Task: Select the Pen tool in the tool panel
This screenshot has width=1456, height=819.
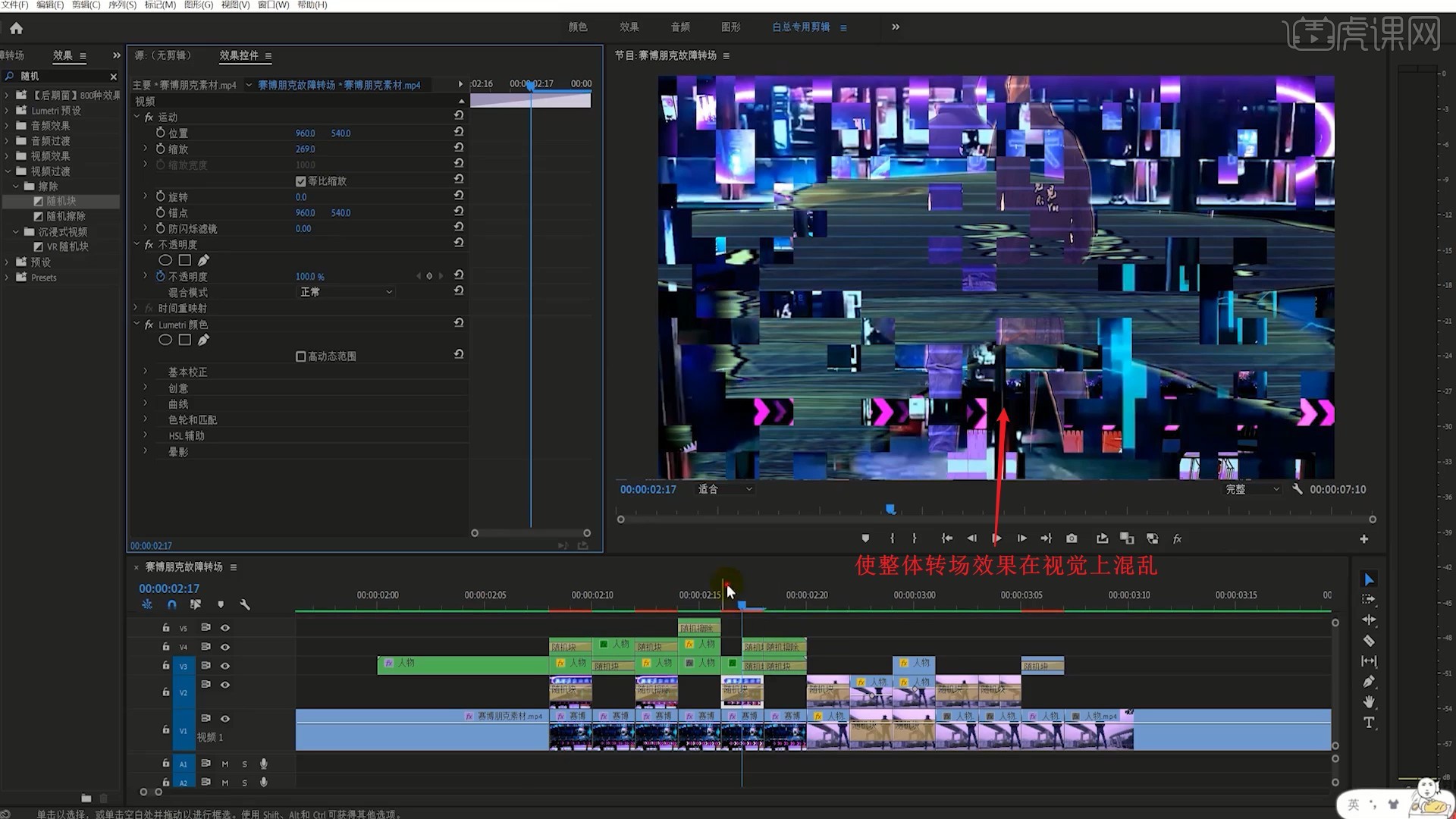Action: [1369, 682]
